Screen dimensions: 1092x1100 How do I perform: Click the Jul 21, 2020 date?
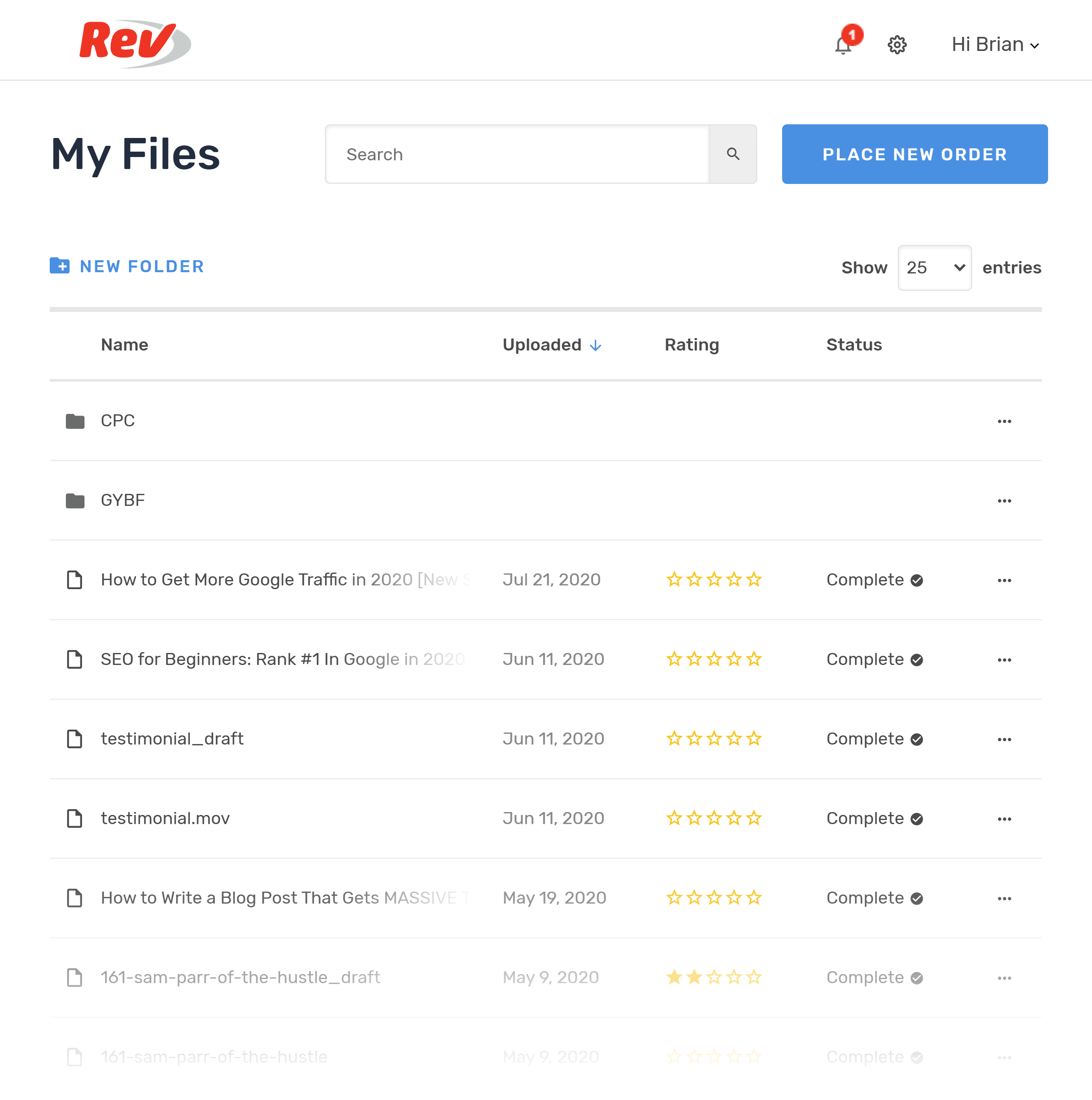pyautogui.click(x=552, y=580)
